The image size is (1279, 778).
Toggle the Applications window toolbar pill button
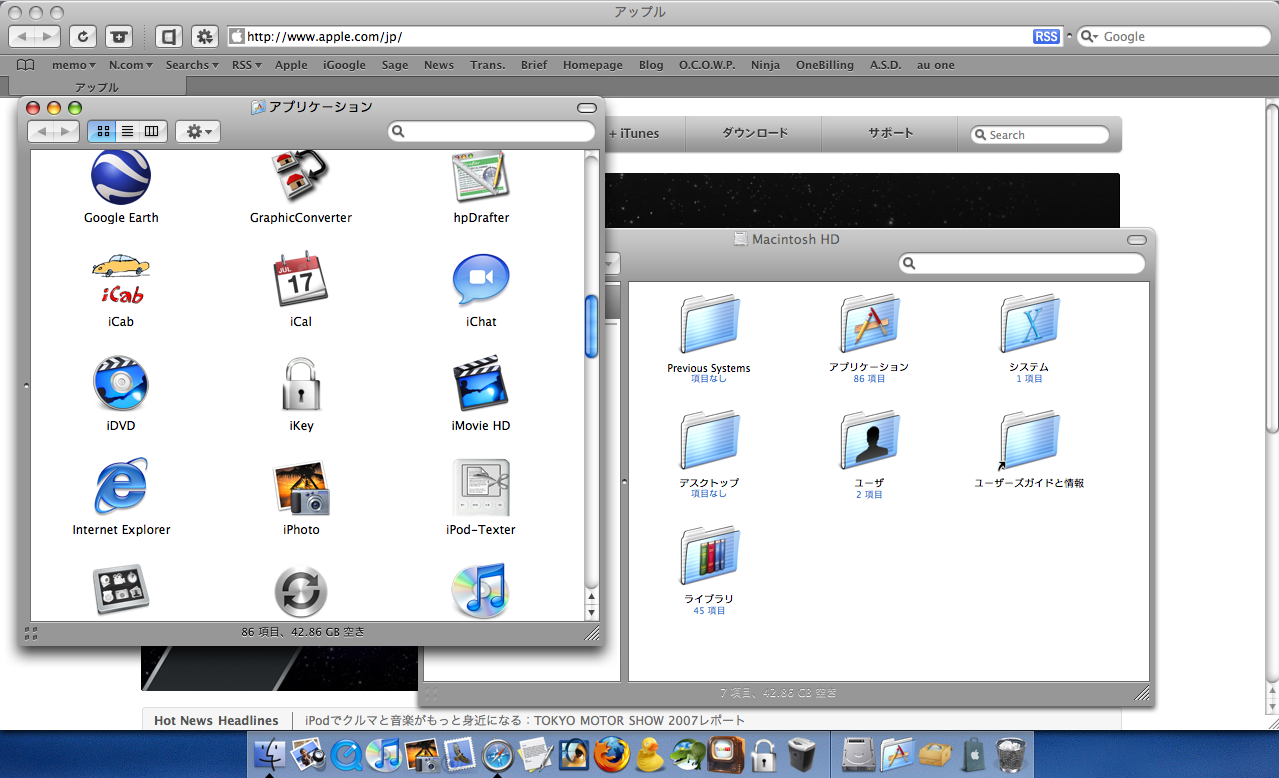point(587,108)
